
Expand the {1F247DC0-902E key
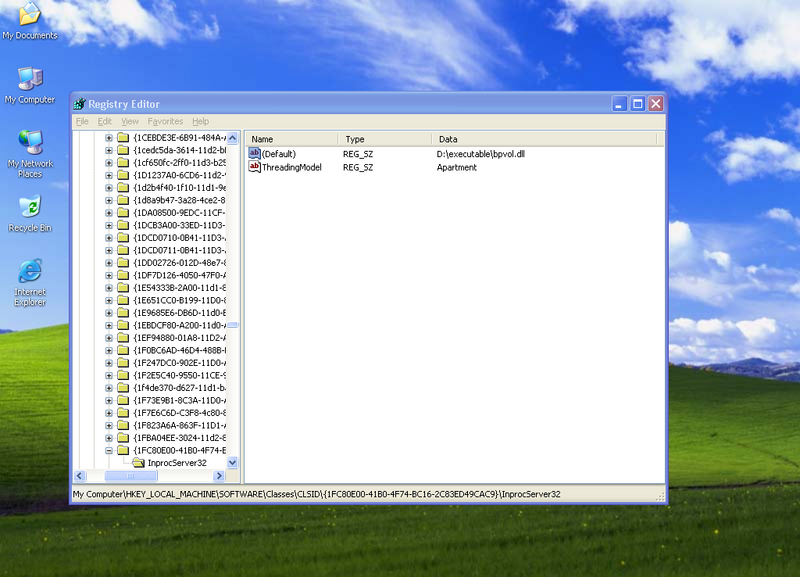(x=109, y=363)
